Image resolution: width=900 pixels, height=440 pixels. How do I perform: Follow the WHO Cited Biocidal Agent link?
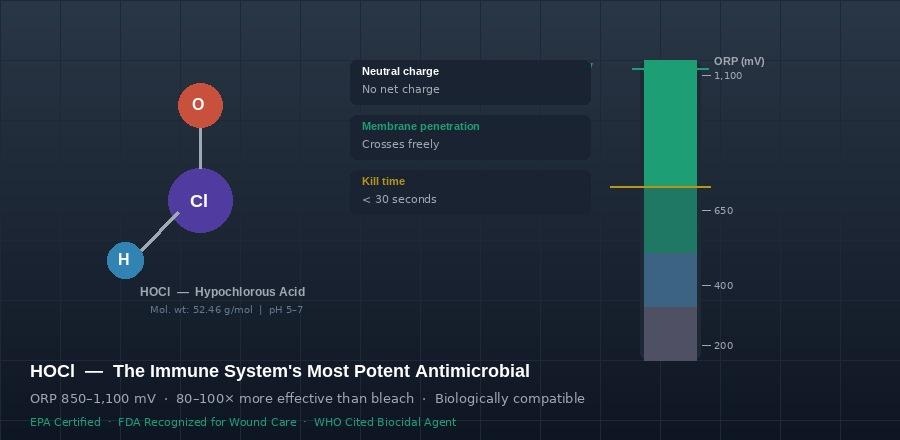coord(385,422)
